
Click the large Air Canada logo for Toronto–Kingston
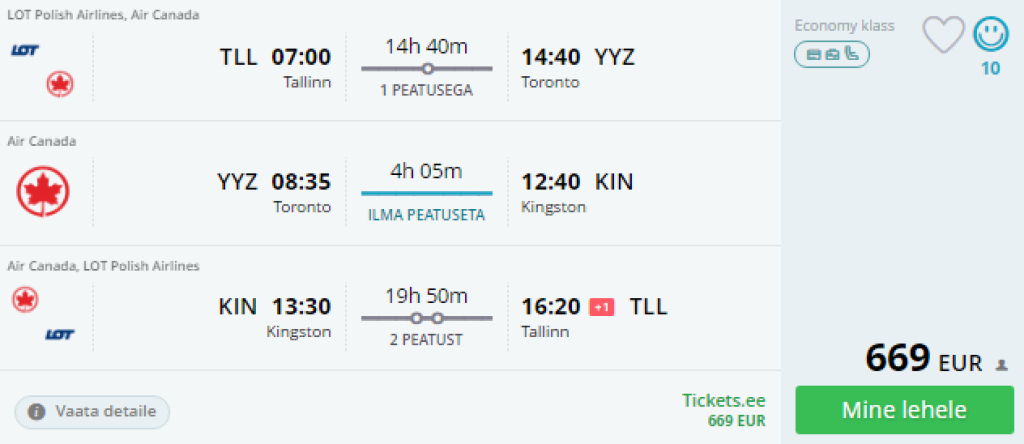coord(43,192)
